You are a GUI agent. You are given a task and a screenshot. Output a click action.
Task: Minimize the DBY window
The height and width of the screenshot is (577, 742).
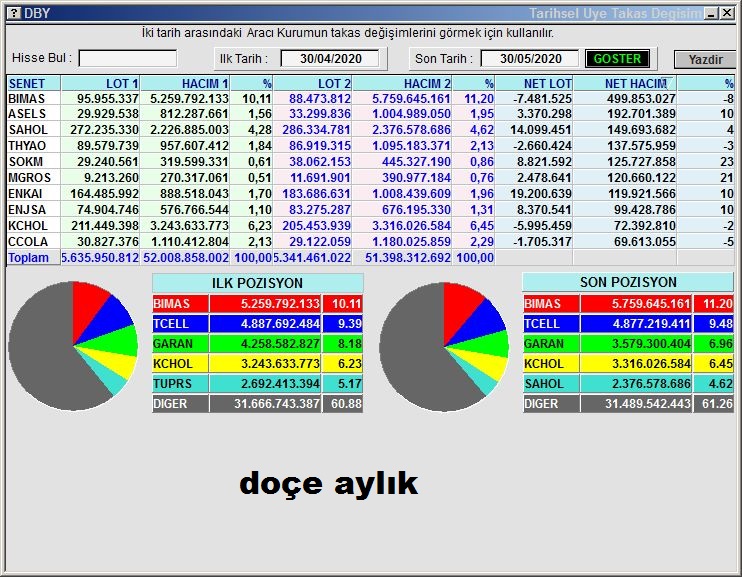(x=711, y=13)
